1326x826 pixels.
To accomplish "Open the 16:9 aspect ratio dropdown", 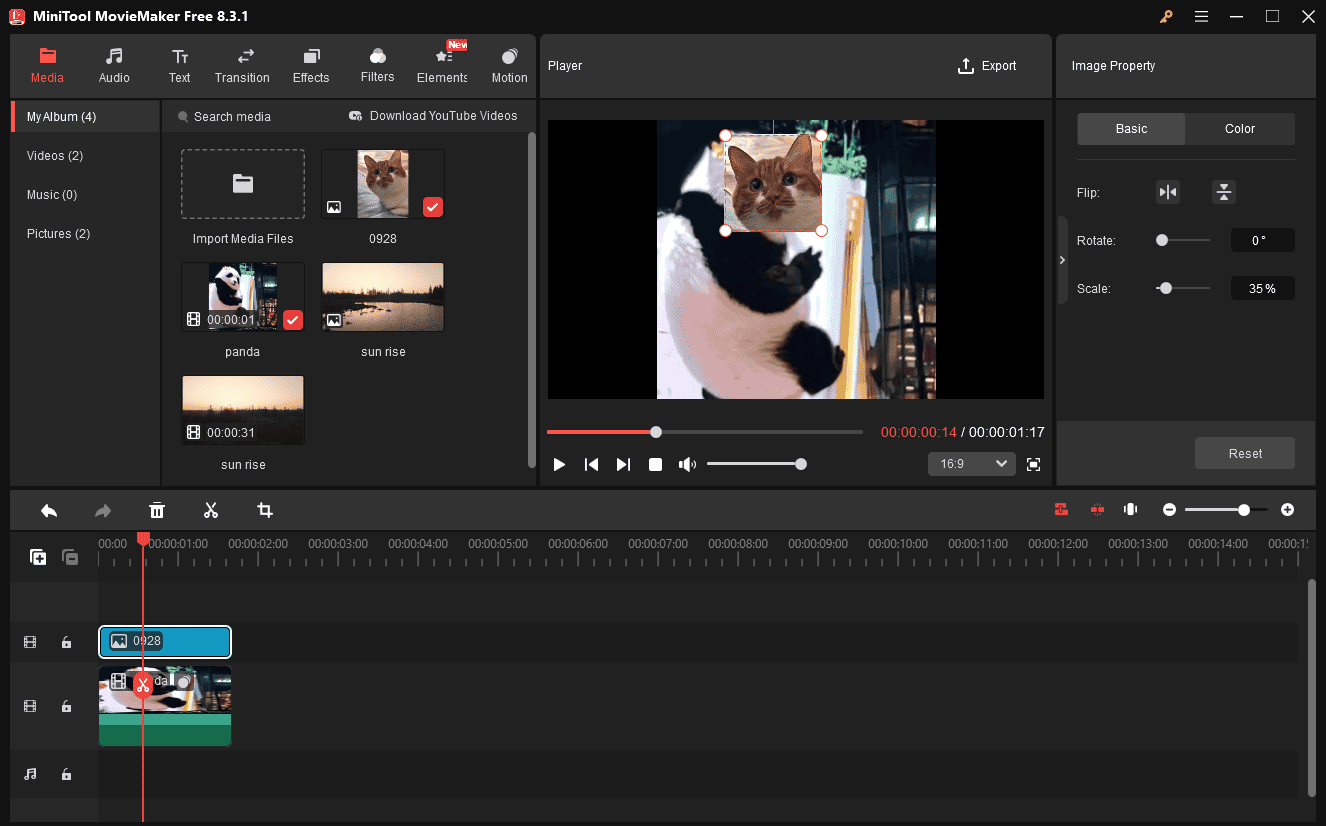I will click(971, 463).
